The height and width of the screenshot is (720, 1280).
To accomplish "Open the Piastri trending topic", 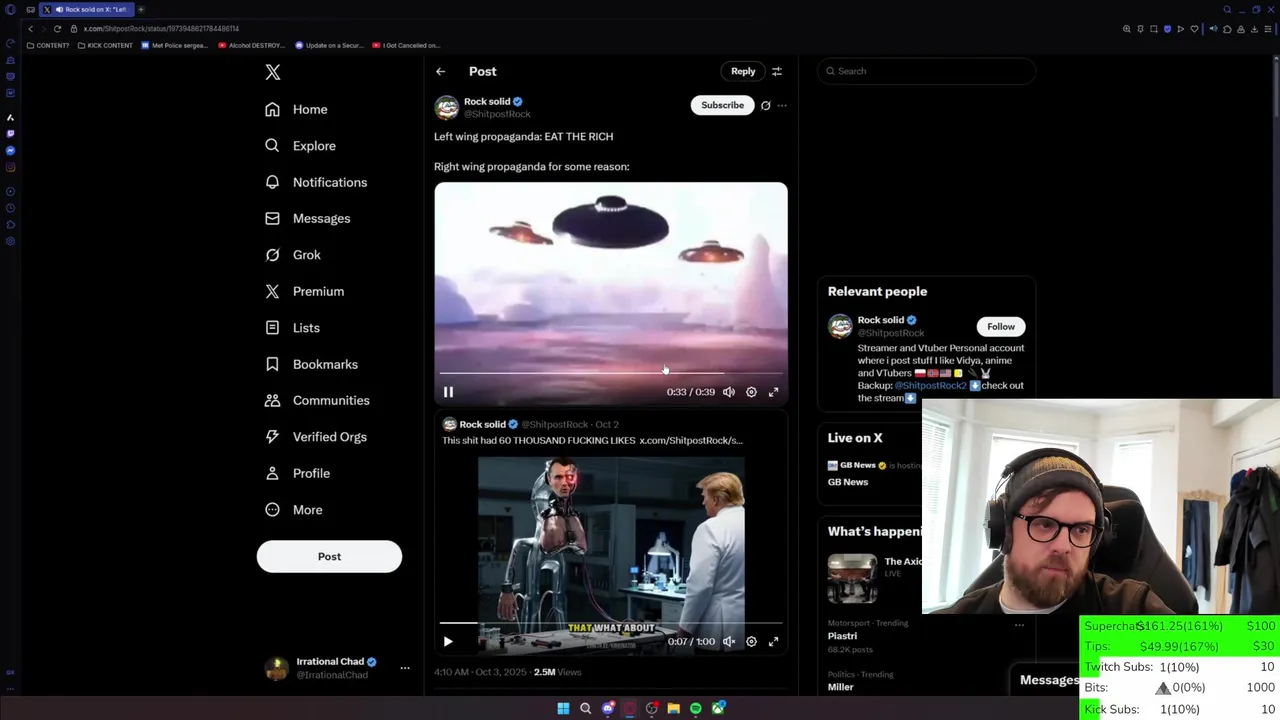I will (842, 636).
